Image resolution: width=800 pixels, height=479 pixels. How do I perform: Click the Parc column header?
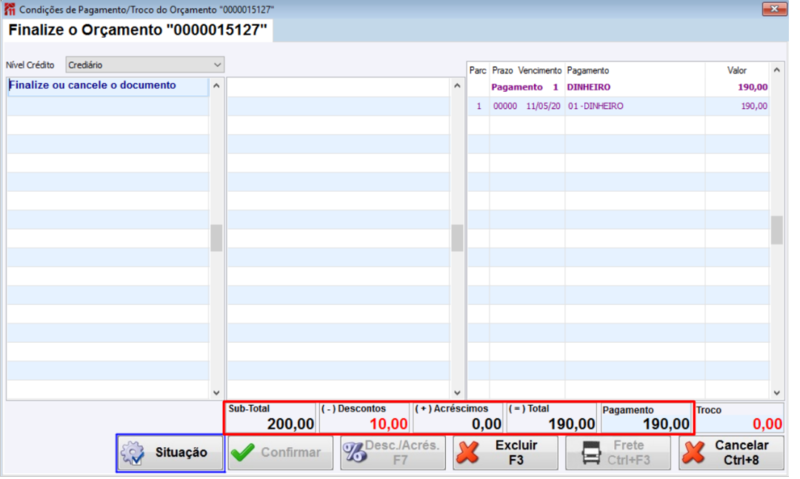(478, 70)
